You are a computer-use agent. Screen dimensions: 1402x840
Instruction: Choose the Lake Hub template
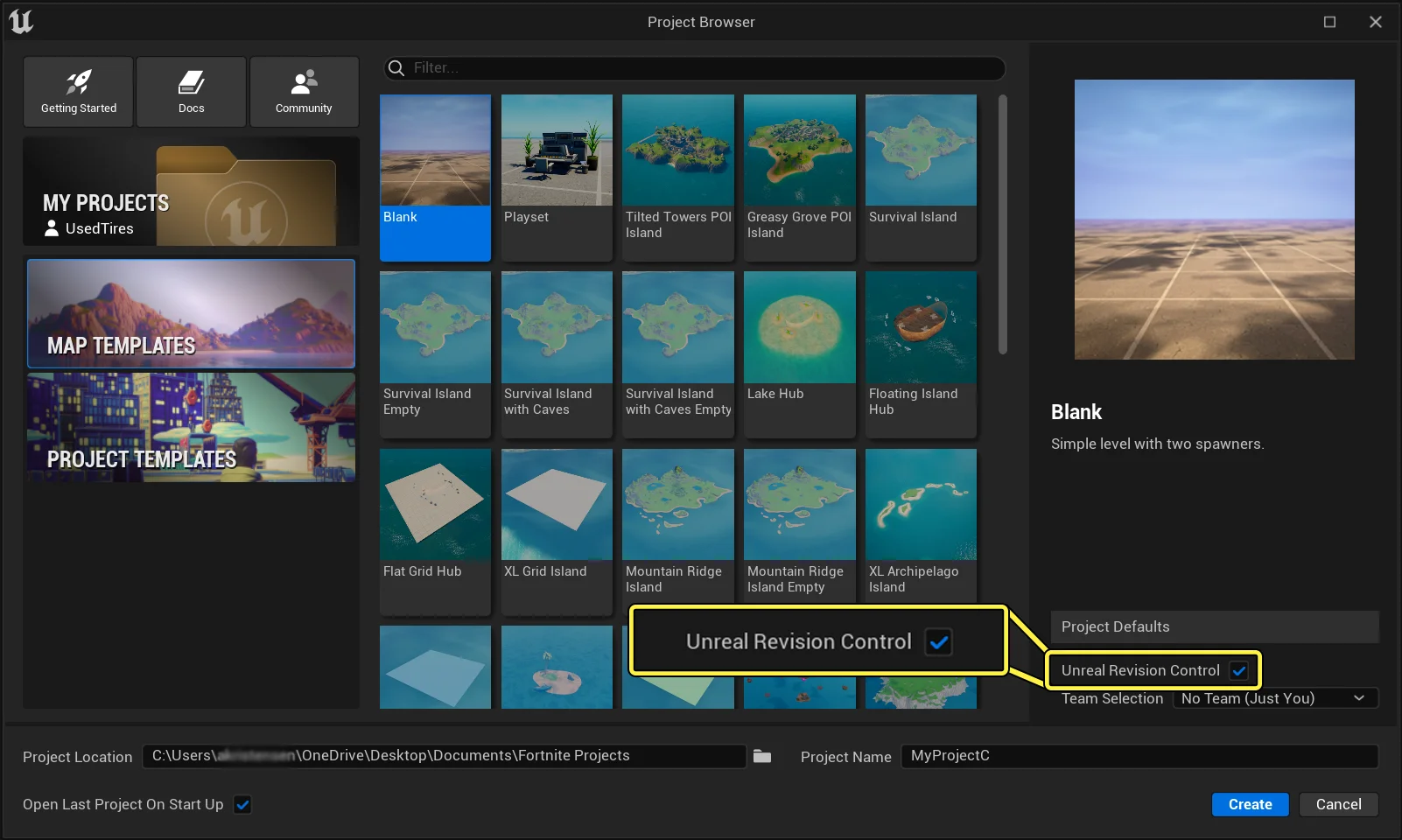[800, 354]
